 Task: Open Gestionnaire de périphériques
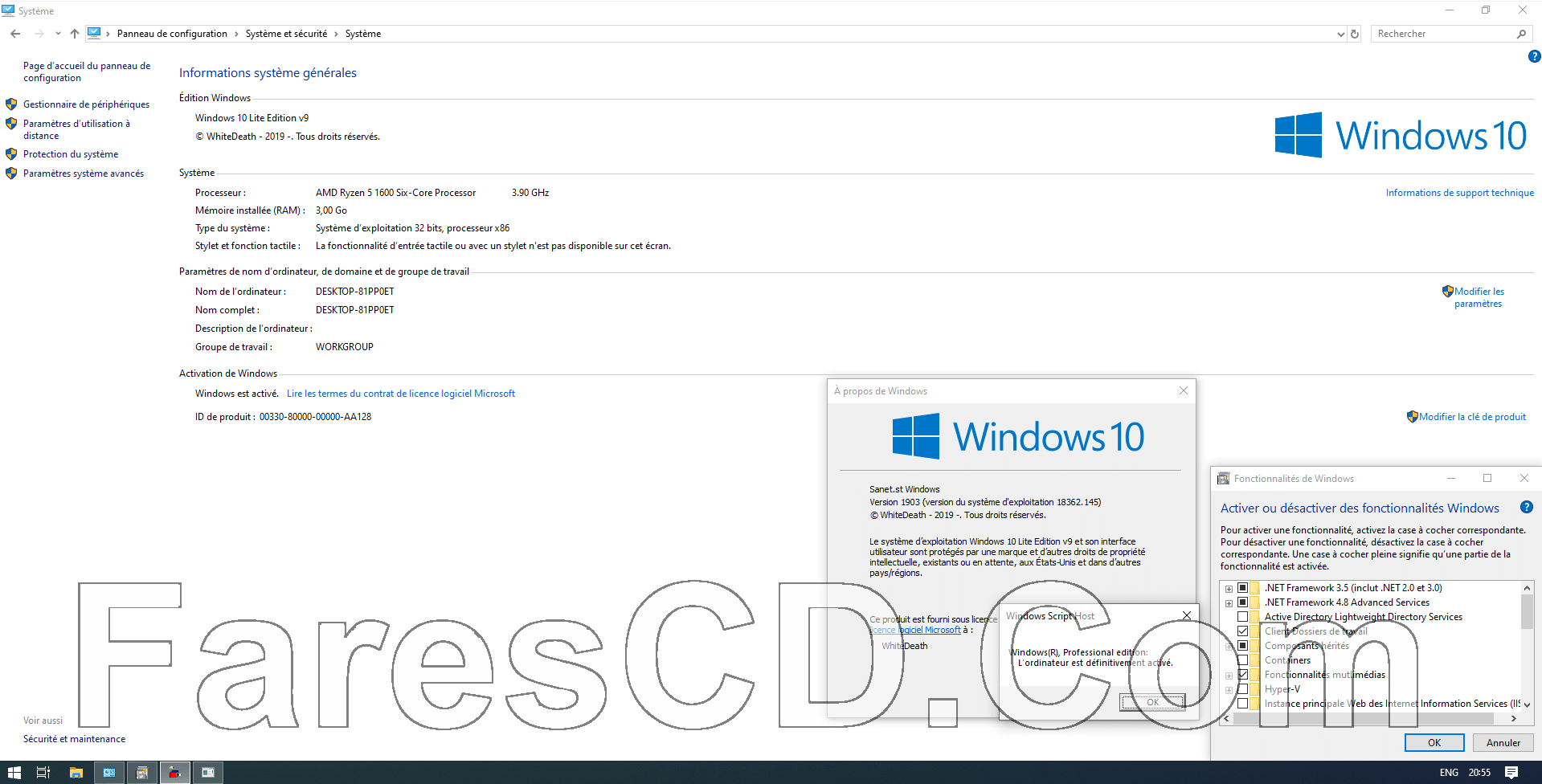coord(86,104)
